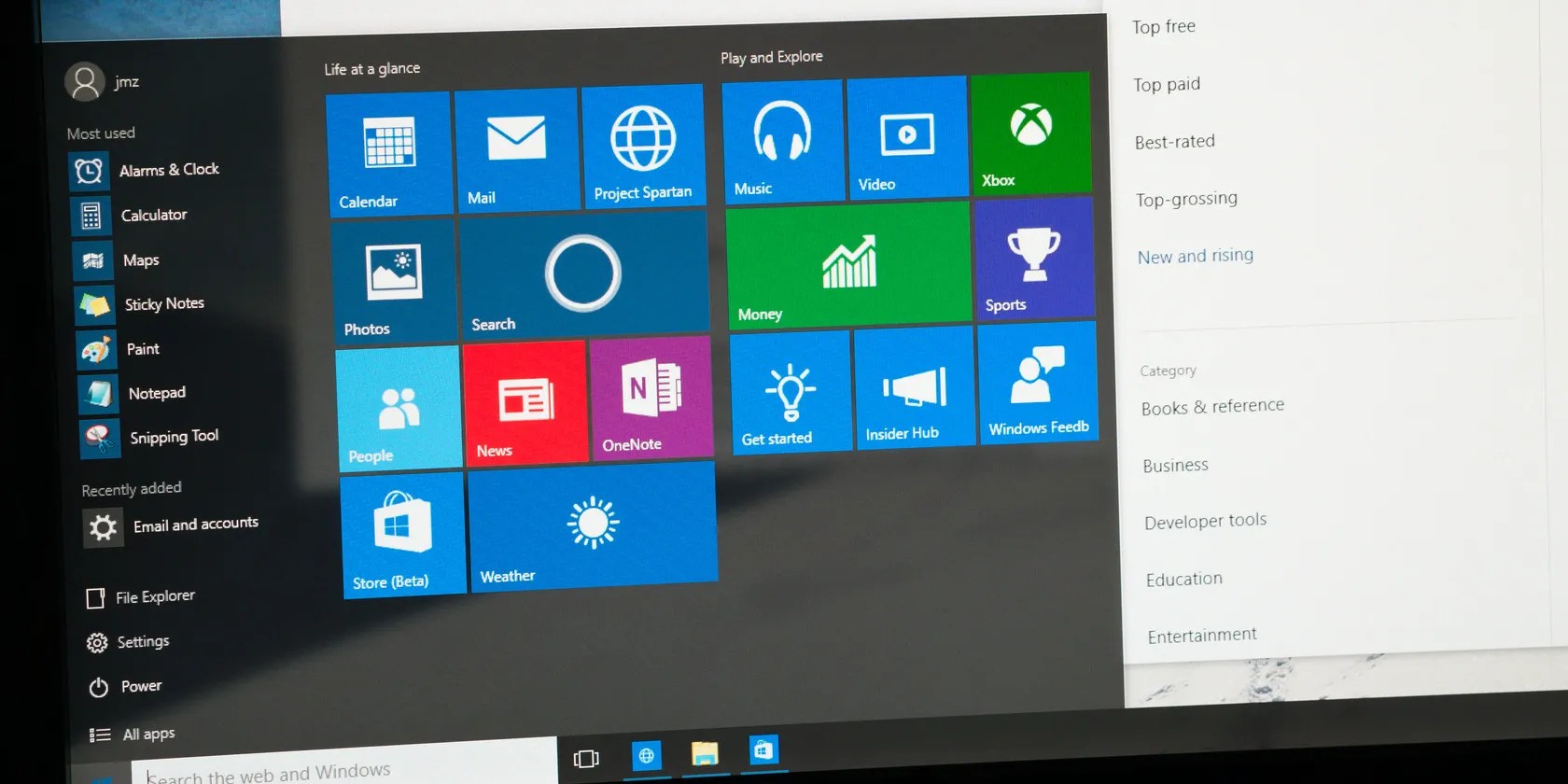
Task: Open the Photos tile
Action: coord(393,282)
